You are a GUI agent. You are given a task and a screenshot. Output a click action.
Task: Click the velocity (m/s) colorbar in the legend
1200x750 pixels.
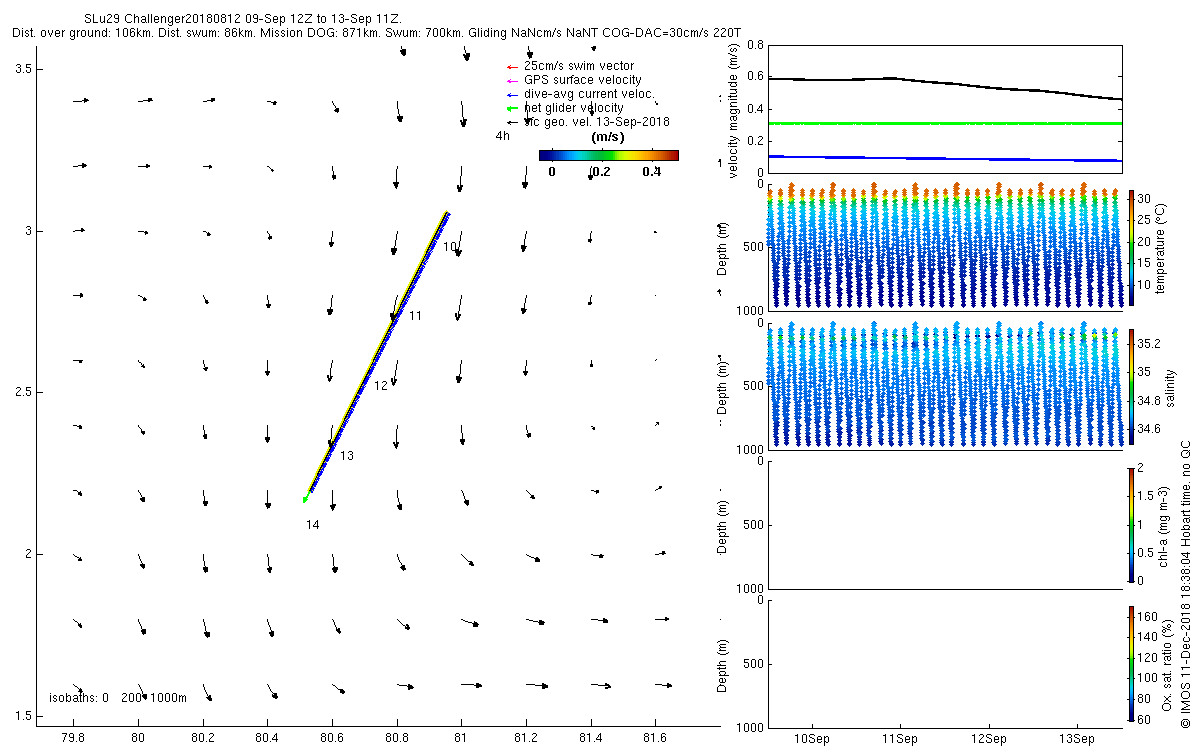[608, 155]
